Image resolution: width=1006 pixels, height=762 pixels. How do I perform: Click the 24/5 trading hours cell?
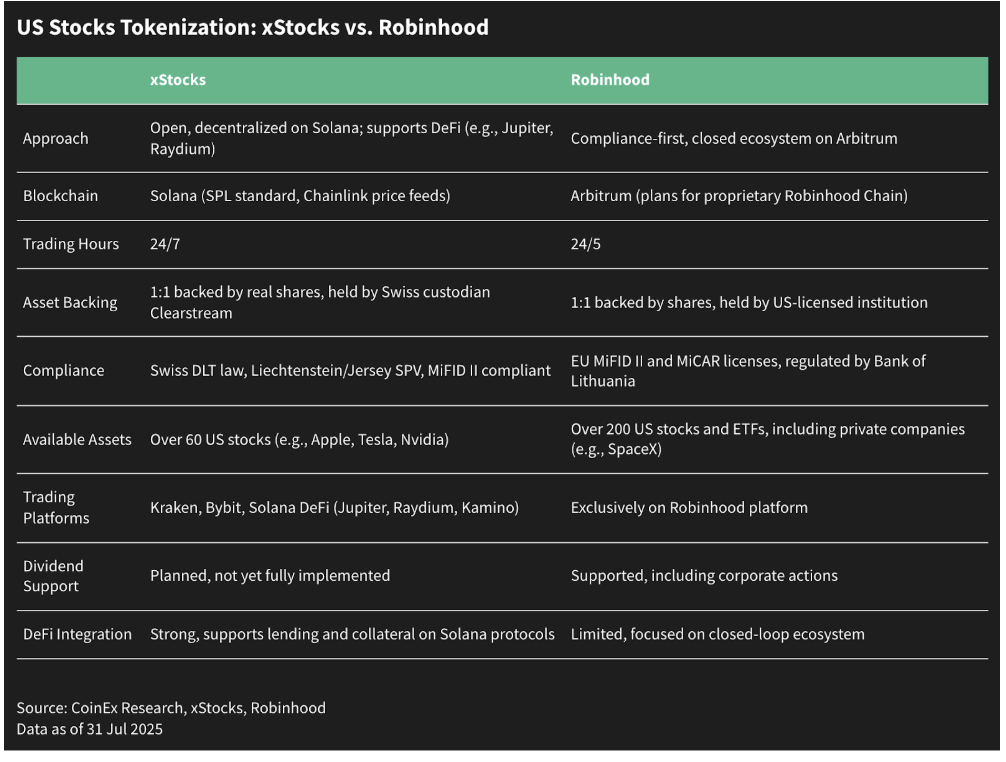point(586,244)
